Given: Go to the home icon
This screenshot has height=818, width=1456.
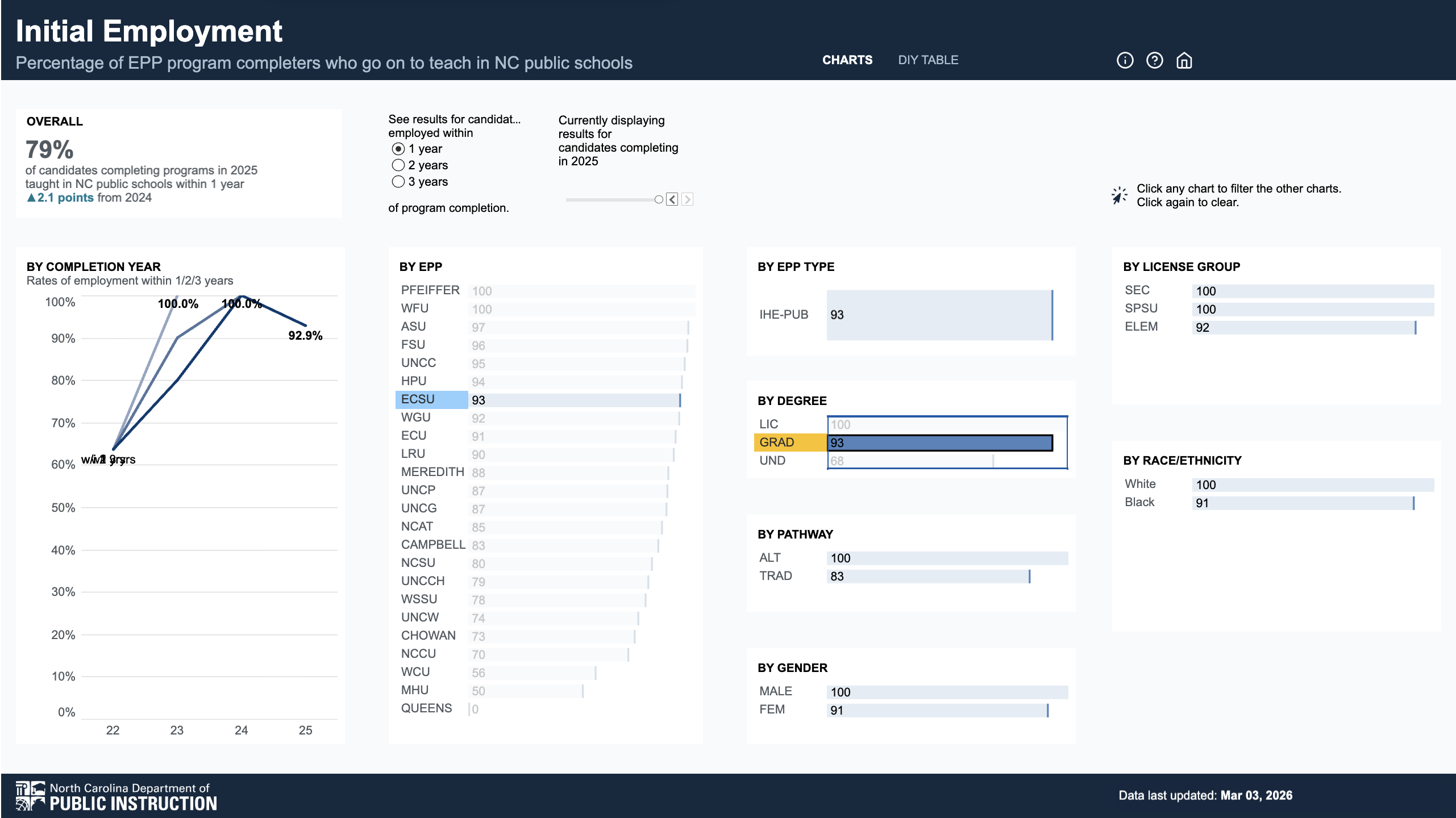Looking at the screenshot, I should (x=1184, y=60).
